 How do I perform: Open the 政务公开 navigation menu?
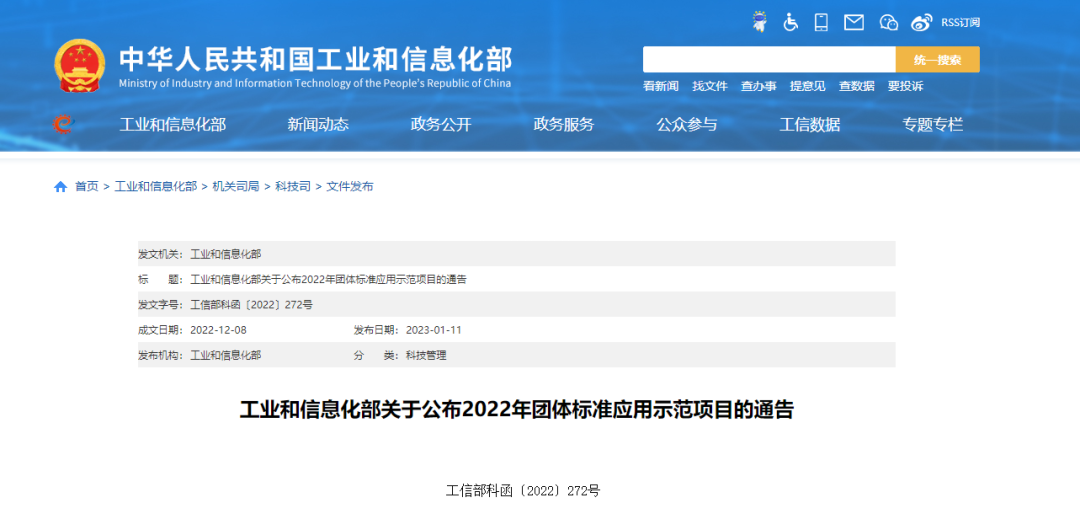click(x=441, y=125)
